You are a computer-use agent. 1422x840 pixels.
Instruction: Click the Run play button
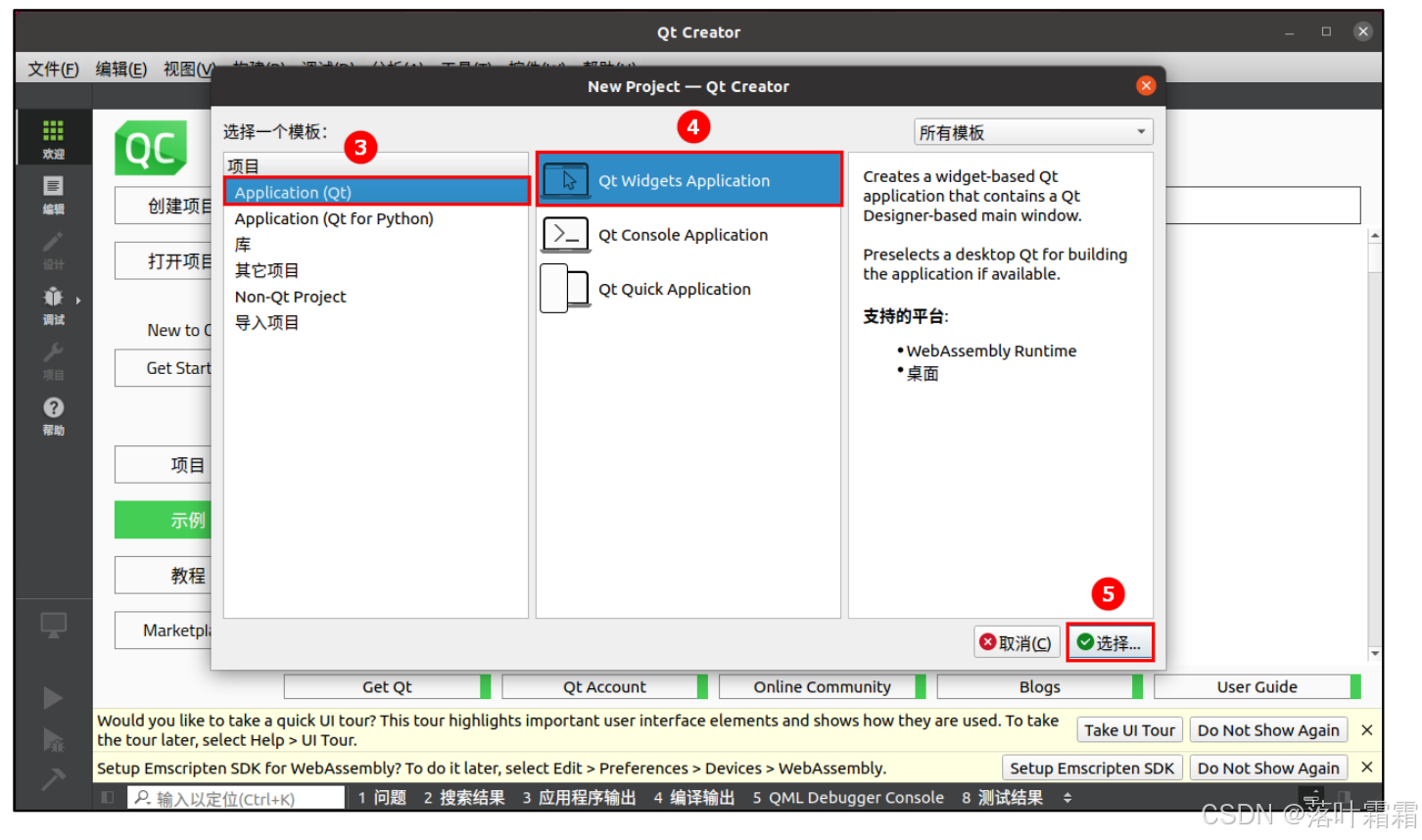pos(53,698)
